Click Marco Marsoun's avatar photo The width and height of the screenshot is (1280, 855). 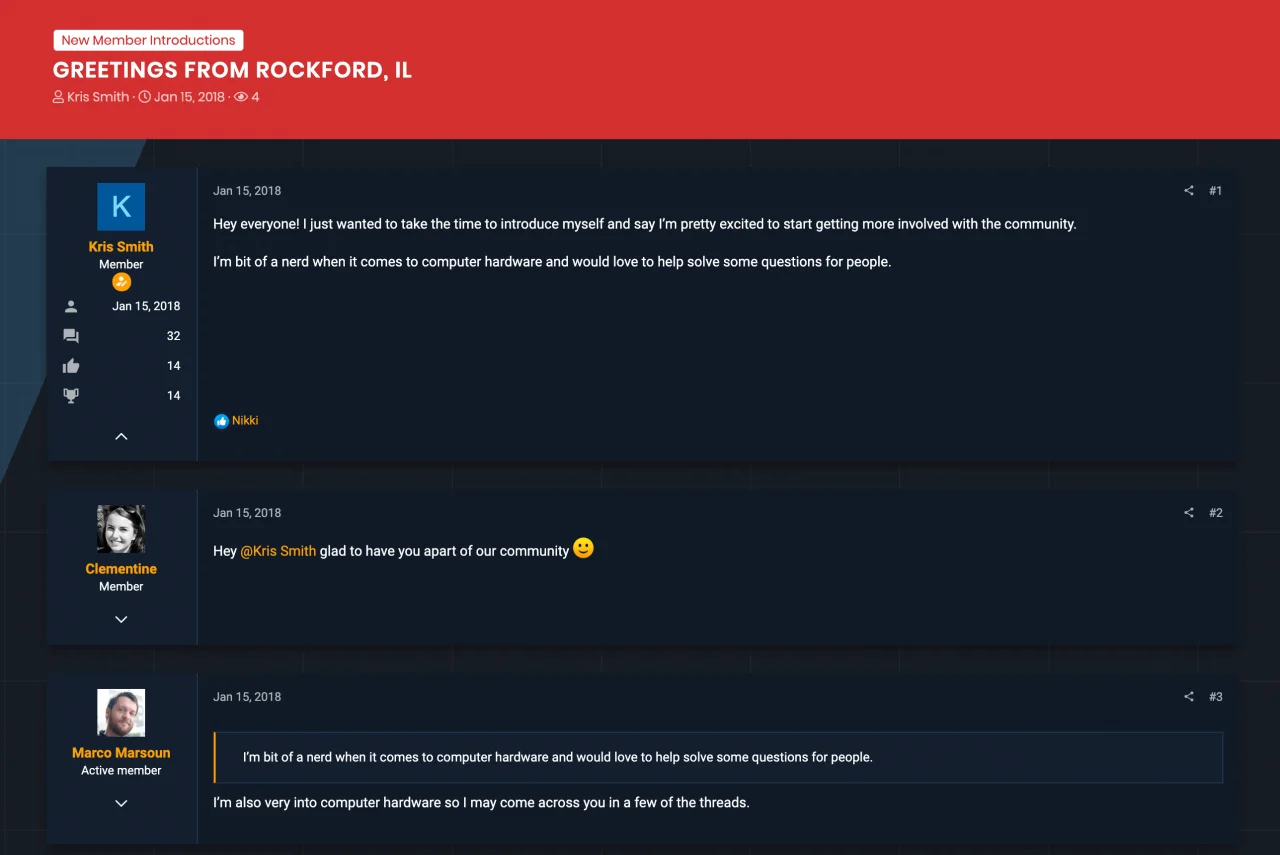tap(121, 713)
